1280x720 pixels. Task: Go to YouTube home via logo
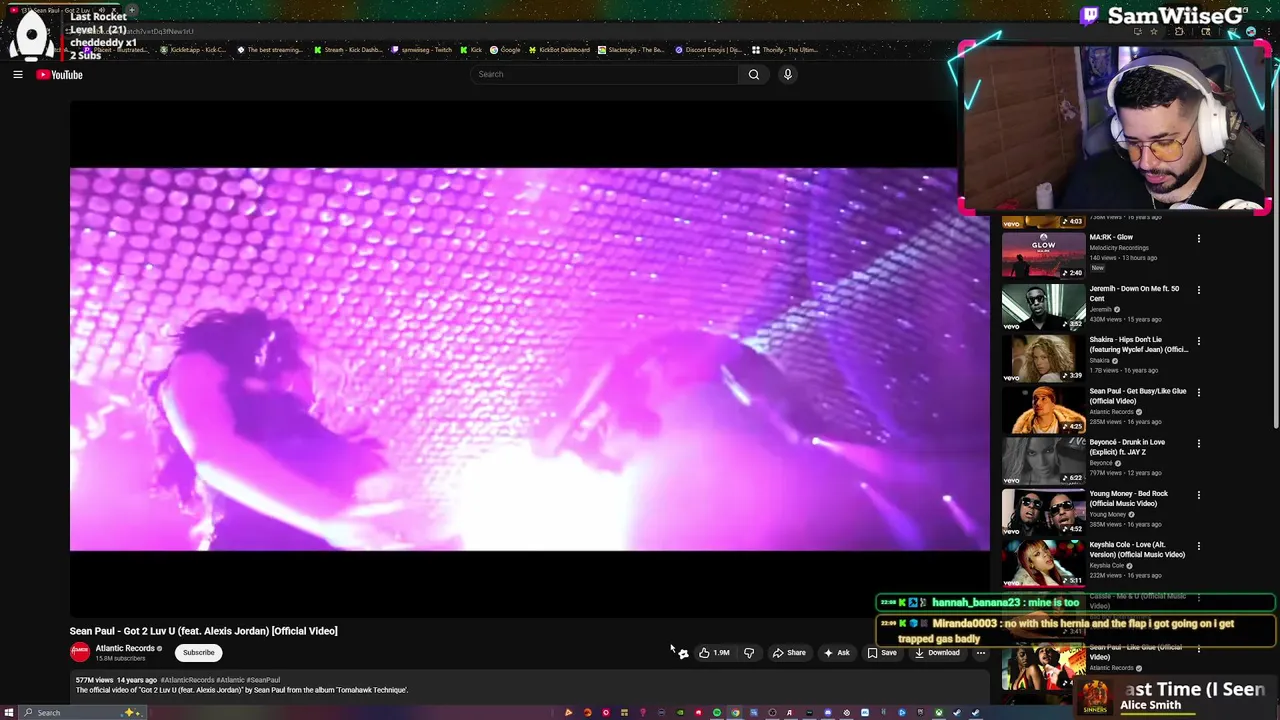(x=60, y=74)
